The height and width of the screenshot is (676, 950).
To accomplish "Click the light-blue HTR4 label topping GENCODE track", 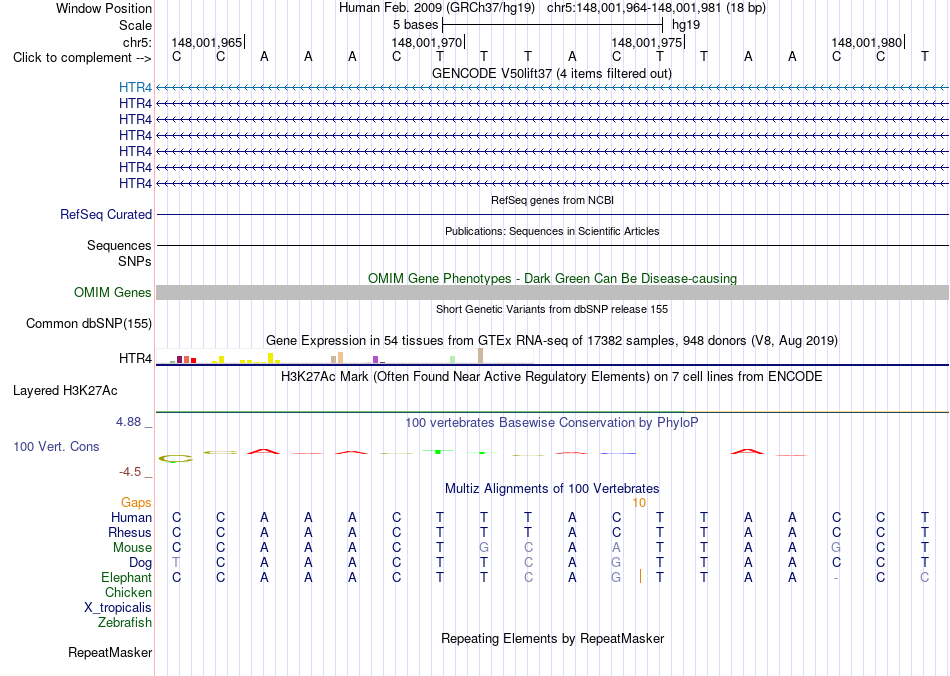I will (x=135, y=87).
